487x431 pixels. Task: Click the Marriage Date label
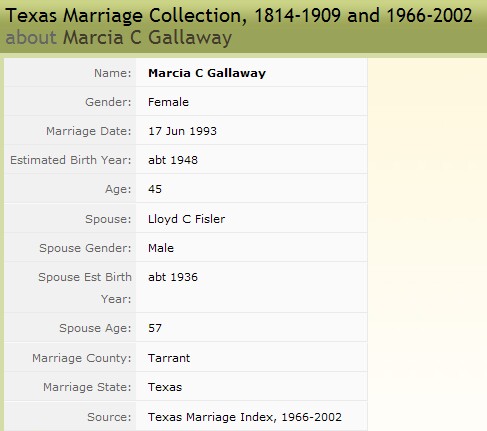coord(89,131)
